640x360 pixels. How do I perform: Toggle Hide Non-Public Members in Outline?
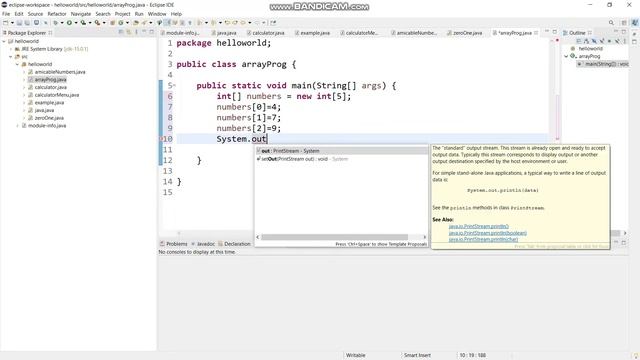click(x=609, y=41)
